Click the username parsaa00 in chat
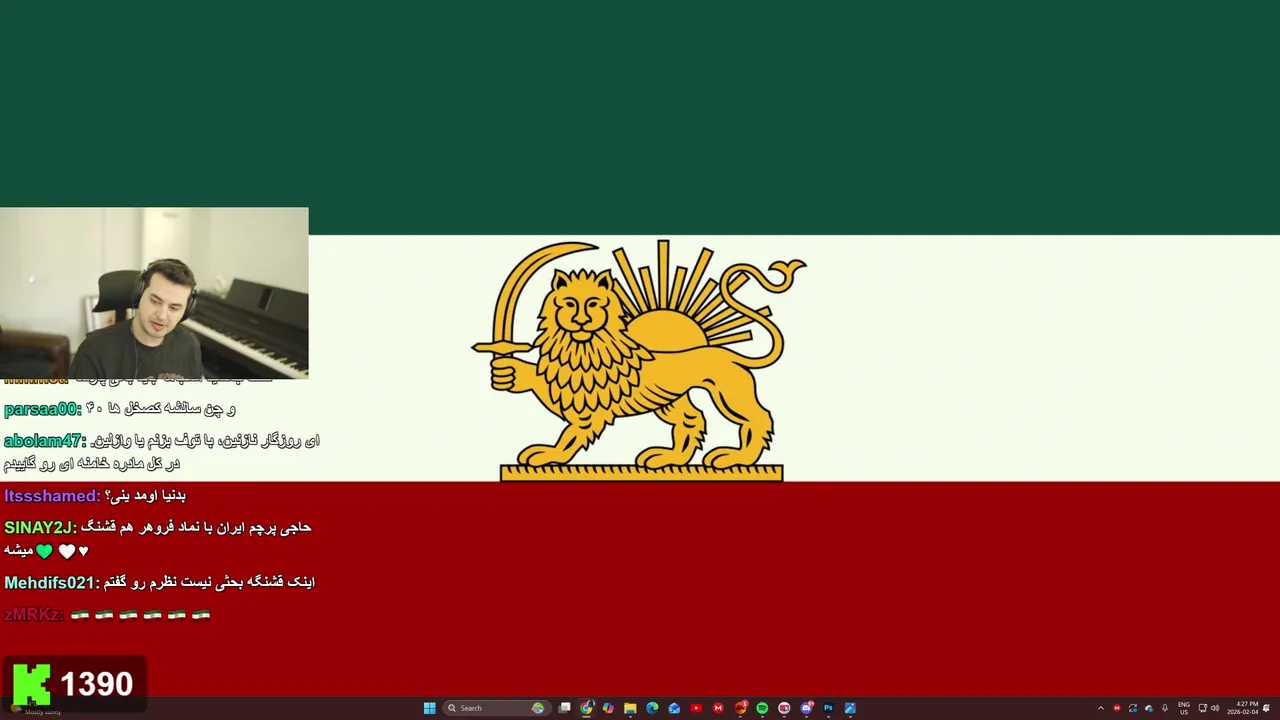 tap(41, 409)
